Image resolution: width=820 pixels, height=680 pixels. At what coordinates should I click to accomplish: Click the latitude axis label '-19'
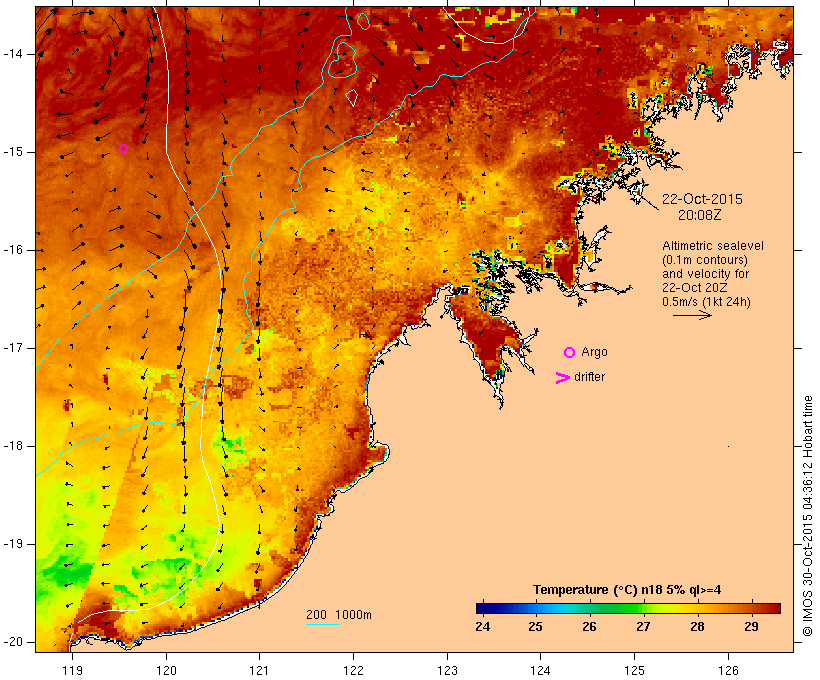tap(12, 544)
